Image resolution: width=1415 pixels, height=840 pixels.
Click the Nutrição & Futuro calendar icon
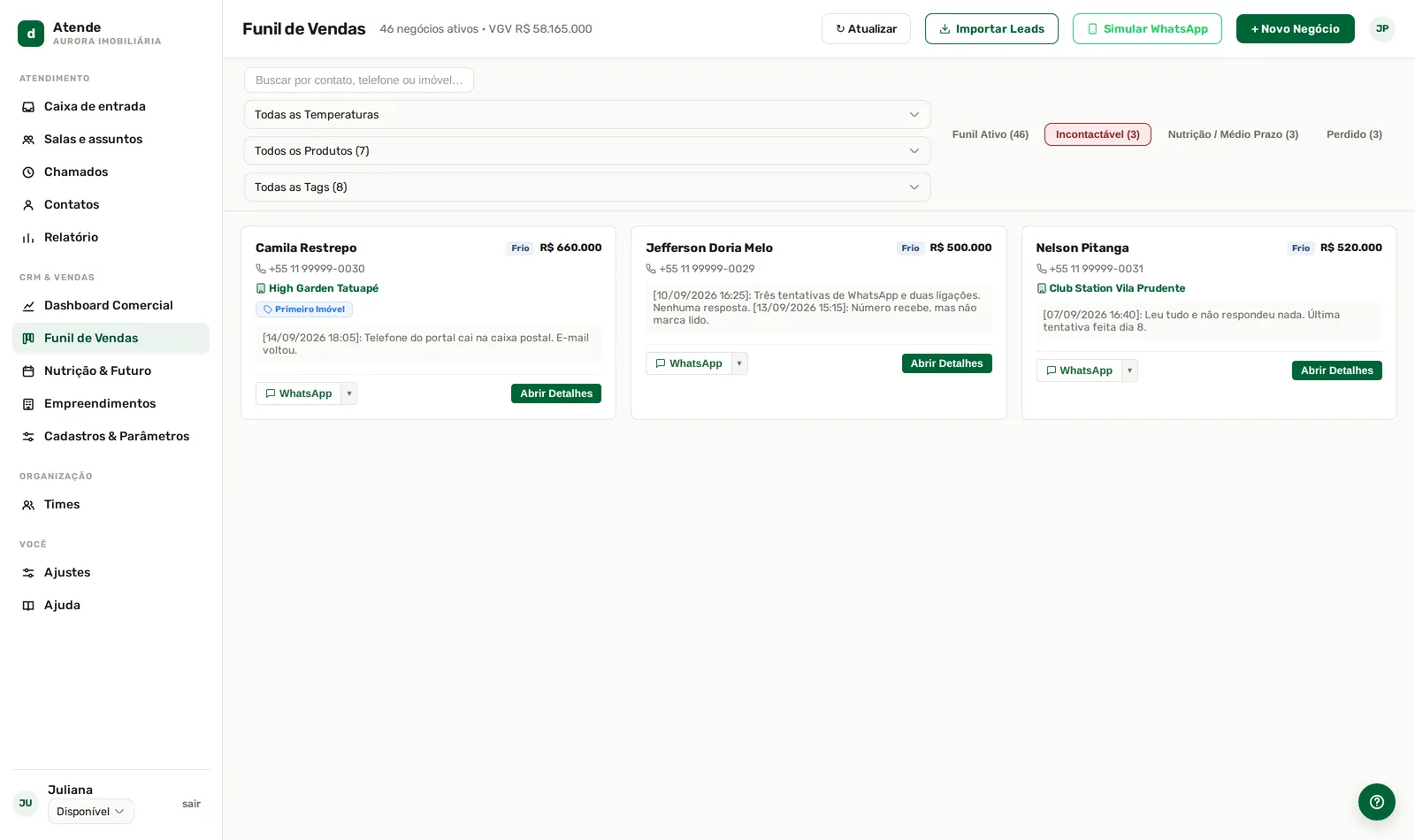click(x=28, y=371)
